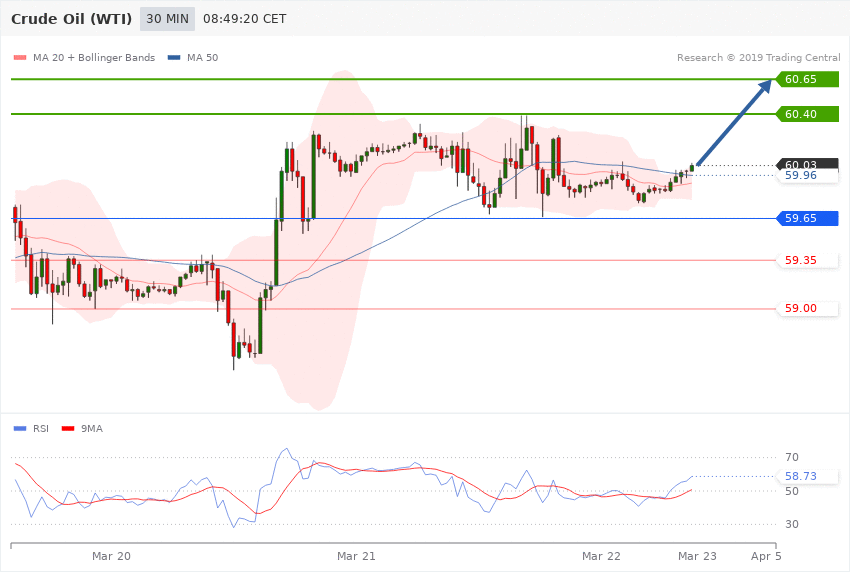Image resolution: width=850 pixels, height=576 pixels.
Task: Click the RSI legend text
Action: click(41, 429)
